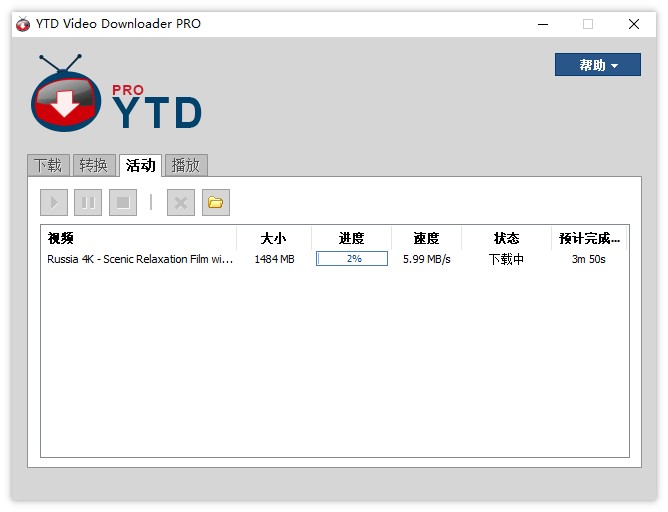Click the 预计完成 column header

click(589, 238)
